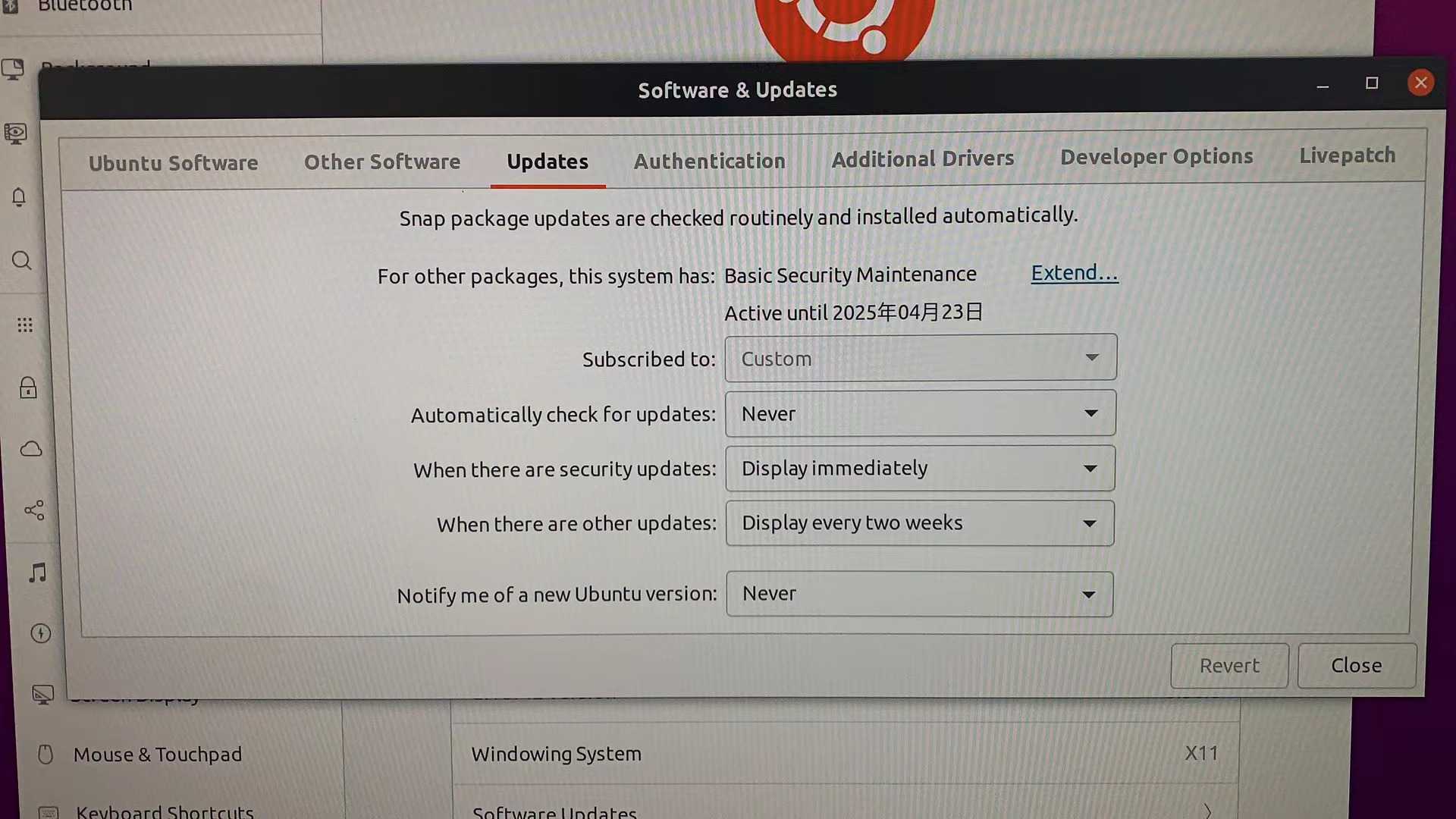Viewport: 1456px width, 819px height.
Task: Click the Extend... link
Action: (x=1074, y=273)
